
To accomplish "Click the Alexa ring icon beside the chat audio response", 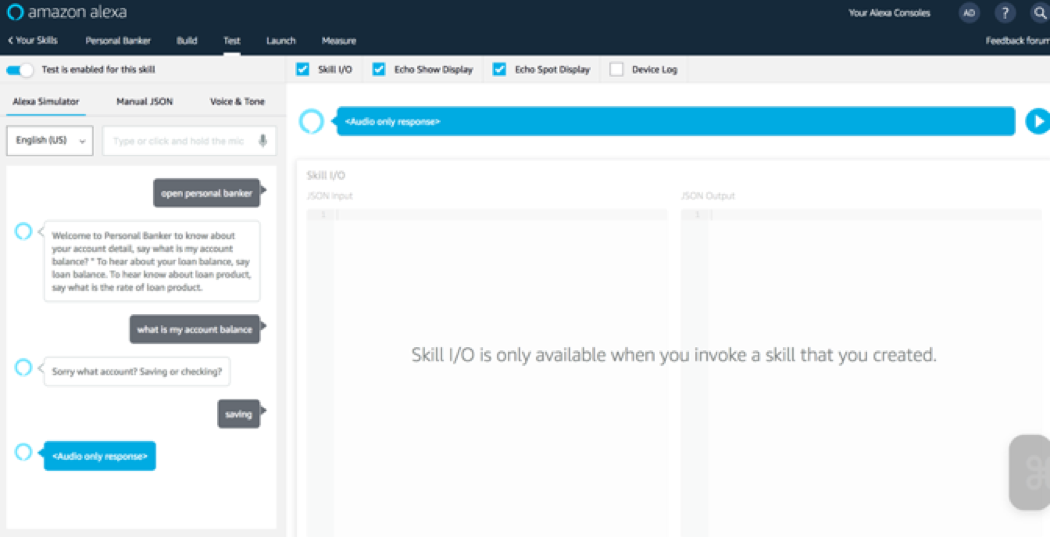I will point(23,452).
